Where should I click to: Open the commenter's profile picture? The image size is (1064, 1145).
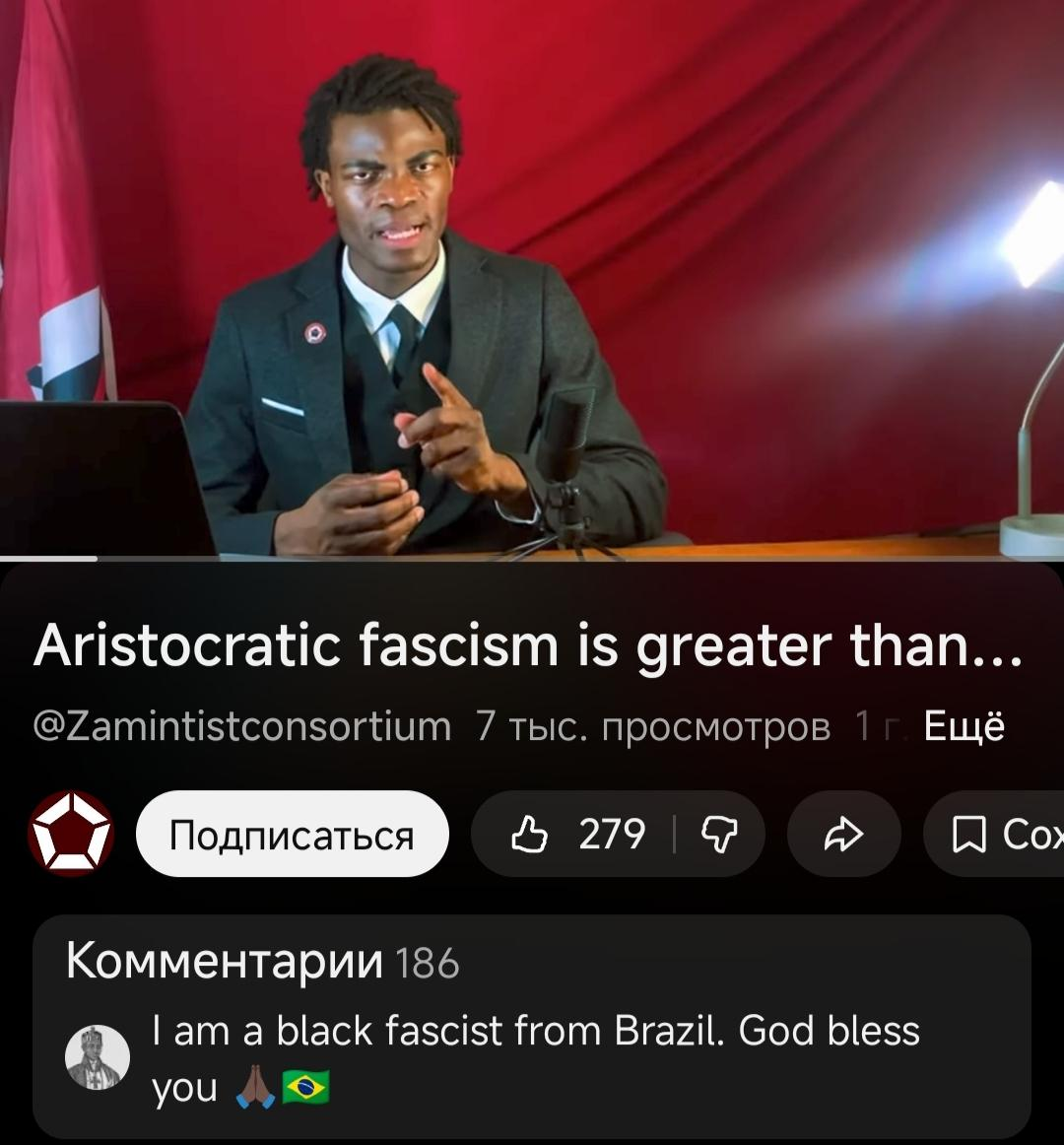98,1057
